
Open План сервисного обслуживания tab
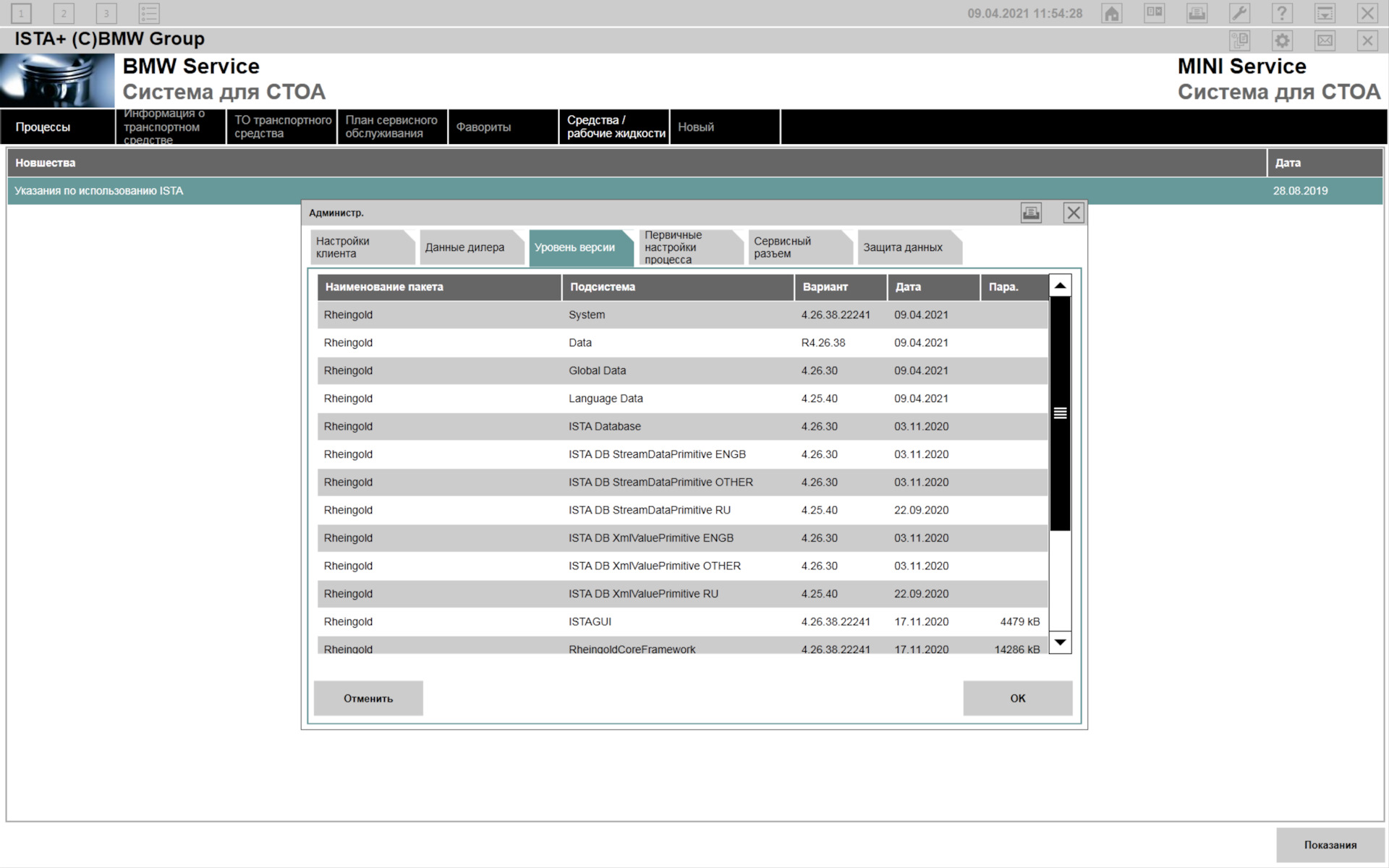393,127
